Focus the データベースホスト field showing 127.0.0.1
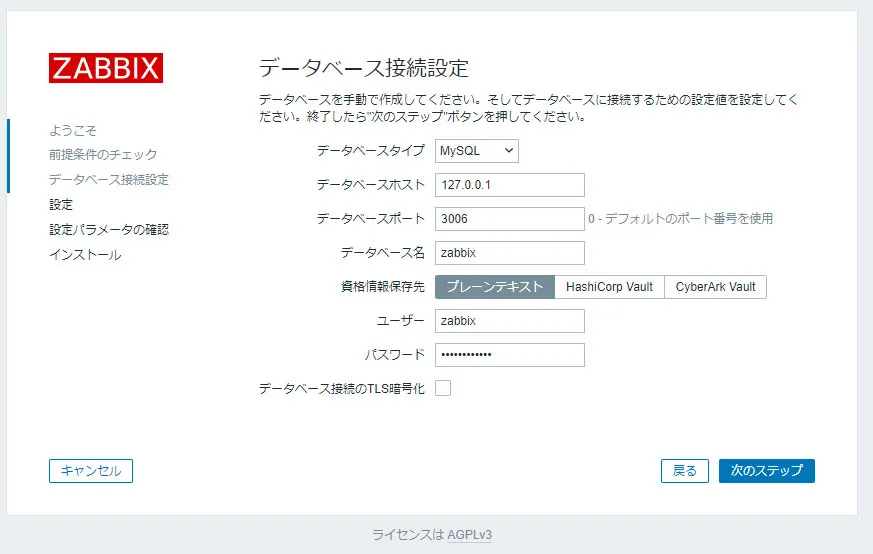The width and height of the screenshot is (873, 554). (509, 185)
